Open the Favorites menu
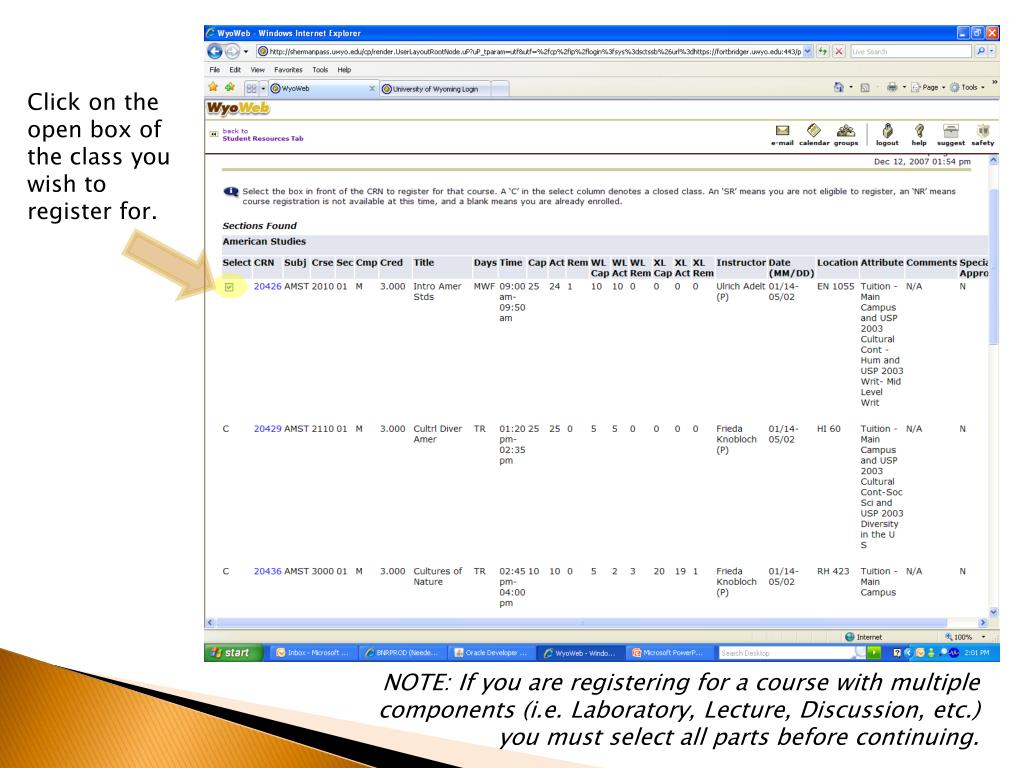Viewport: 1024px width, 768px height. pos(288,70)
